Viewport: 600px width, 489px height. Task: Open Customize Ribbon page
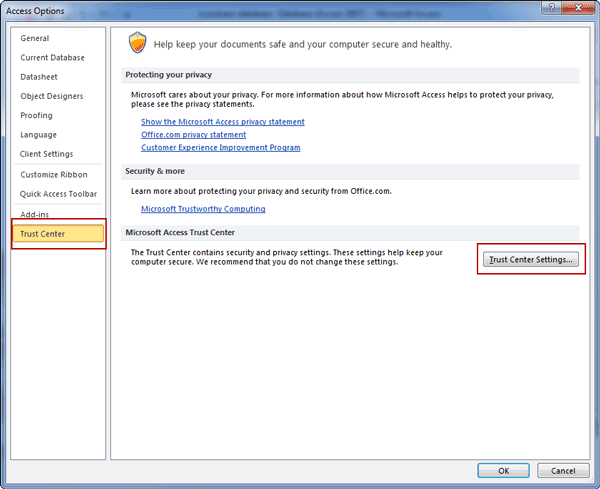(x=54, y=174)
